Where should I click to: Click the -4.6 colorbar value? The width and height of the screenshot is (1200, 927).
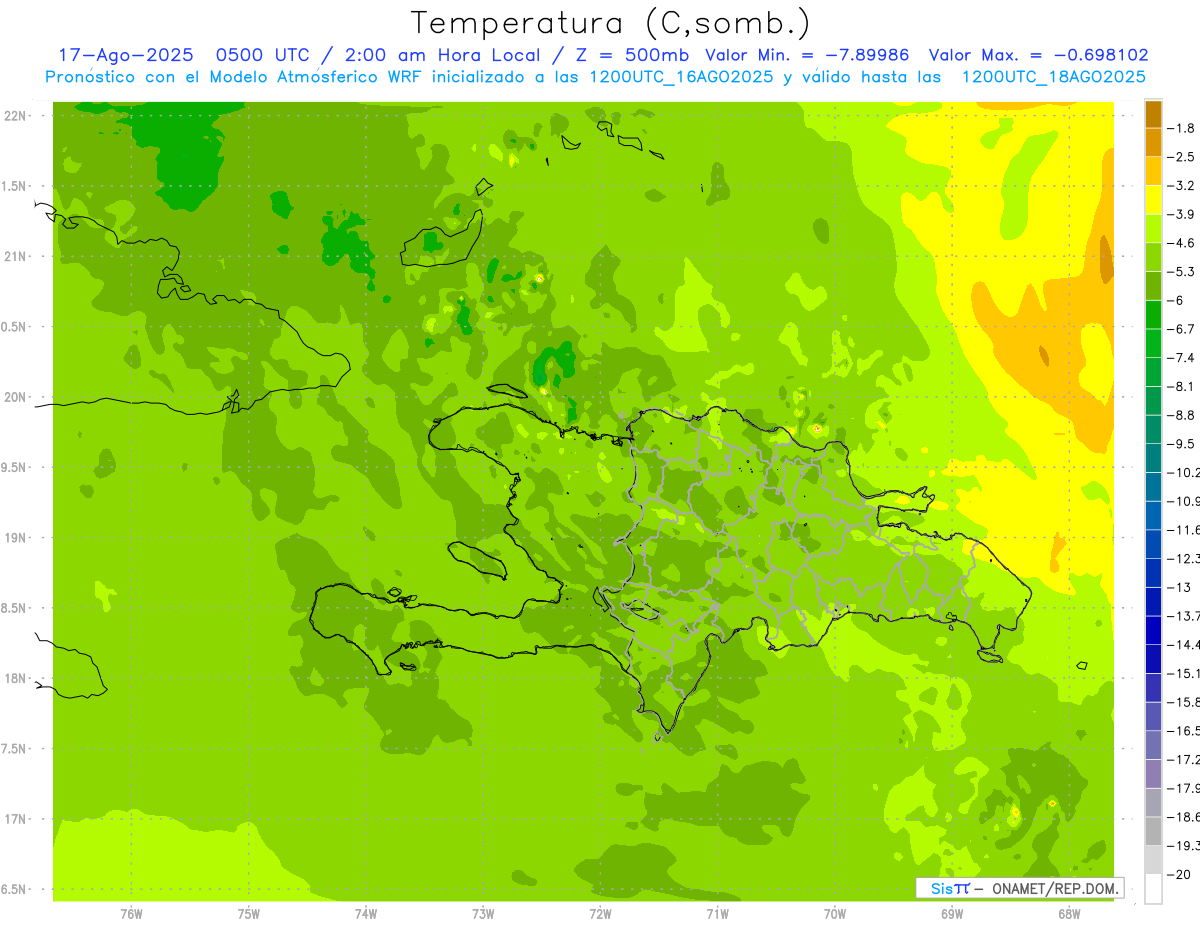coord(1183,243)
